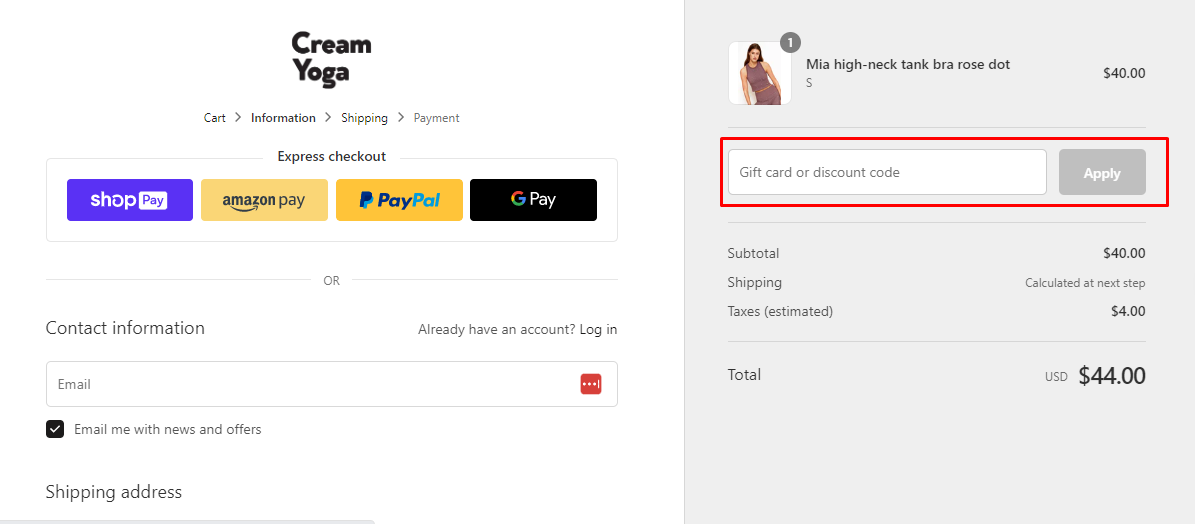1195x524 pixels.
Task: Check out with PayPal button
Action: [399, 200]
